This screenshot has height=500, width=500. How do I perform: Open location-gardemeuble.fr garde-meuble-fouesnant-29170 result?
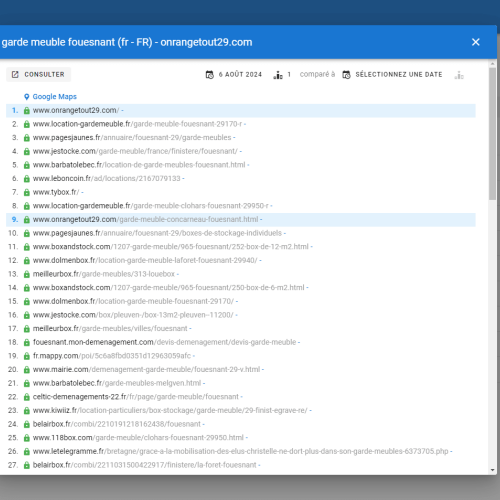coord(137,124)
